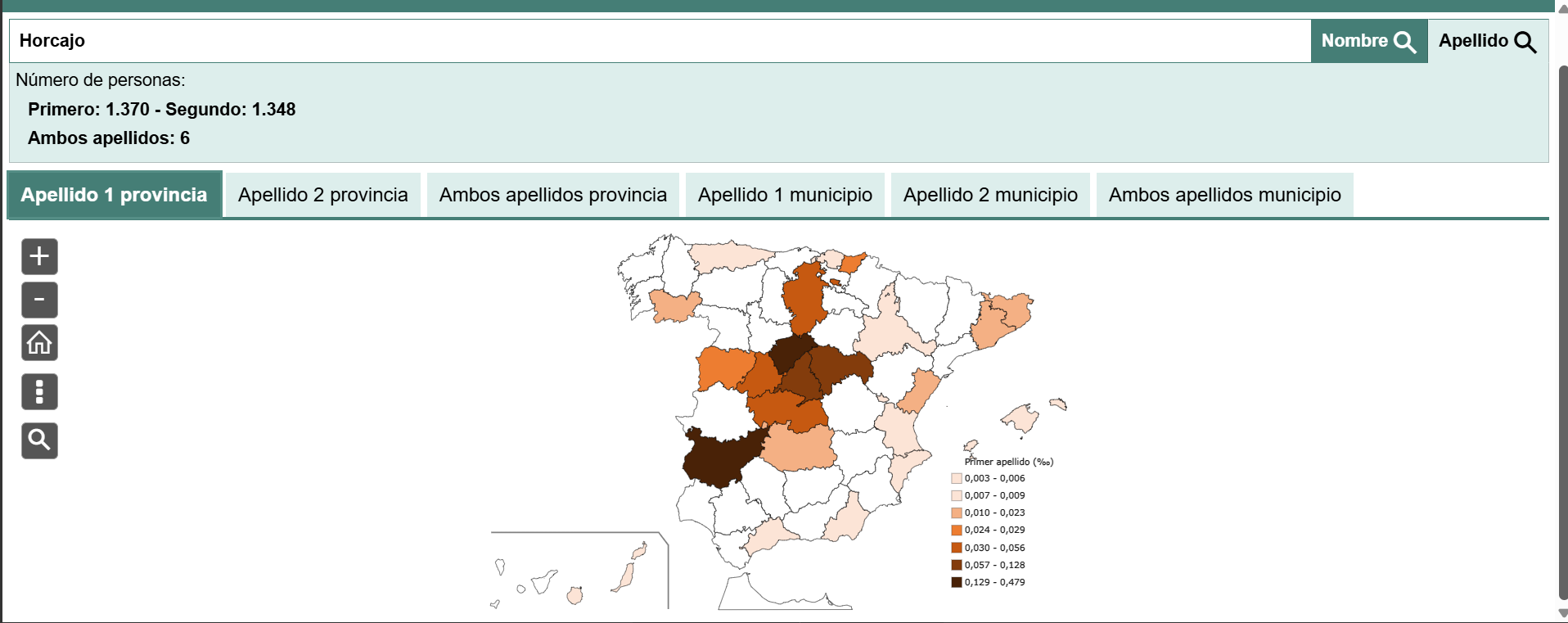
Task: Switch to Apellido 1 municipio tab
Action: 785,195
